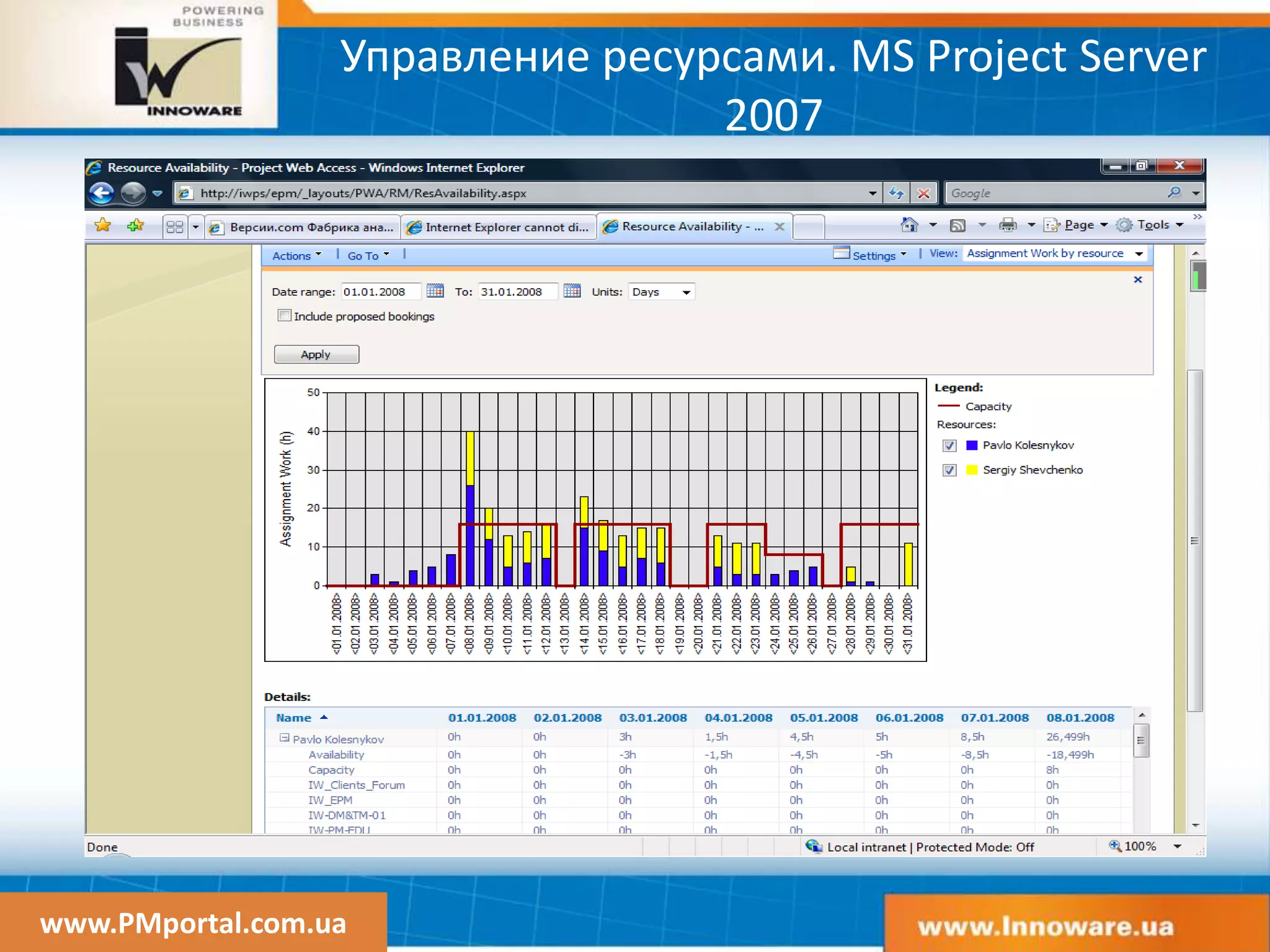The image size is (1270, 952).
Task: Uncheck the Sergiy Shevchenko resource checkbox
Action: click(x=949, y=470)
